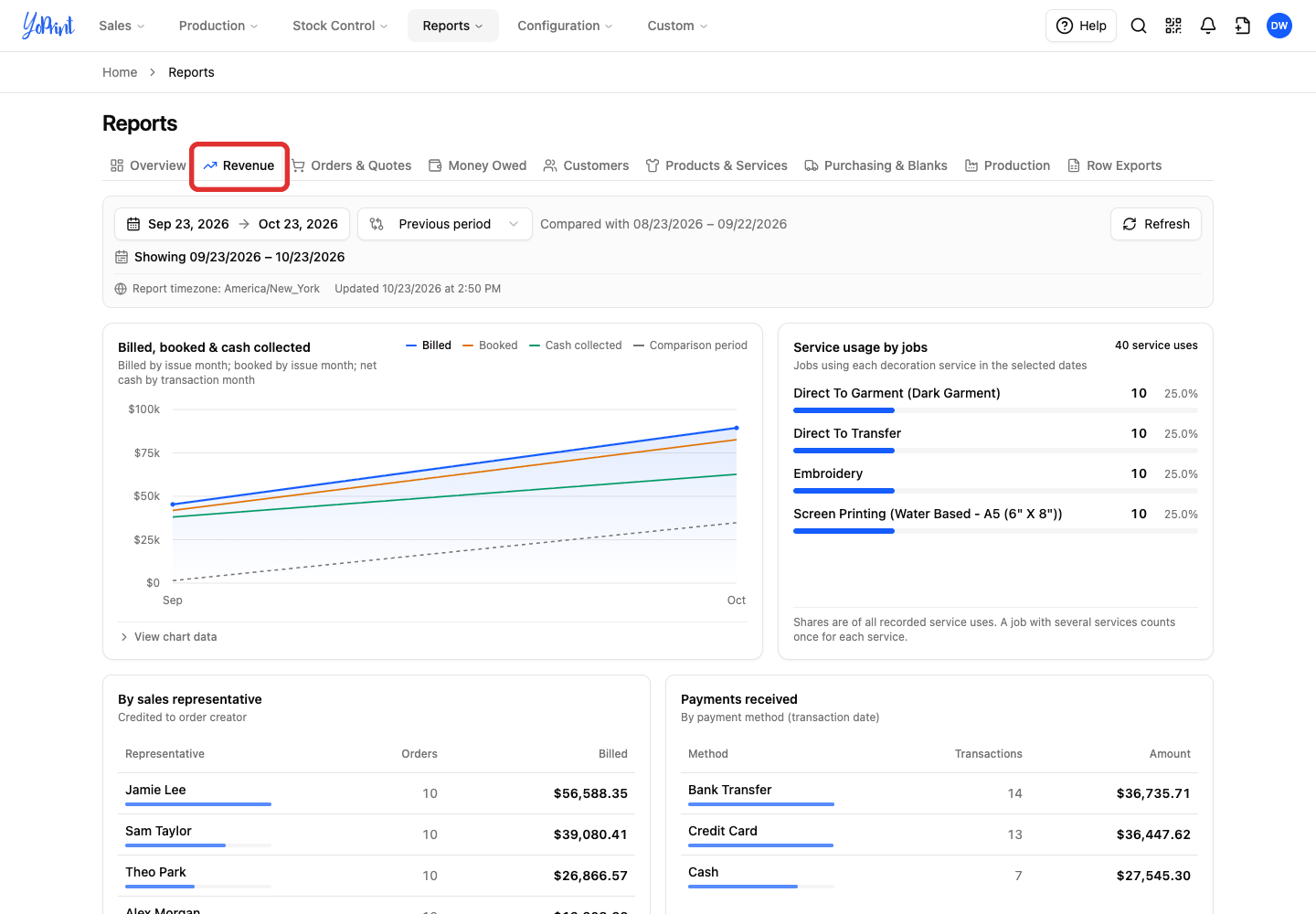Switch to the Revenue tab
This screenshot has width=1316, height=914.
coord(239,165)
